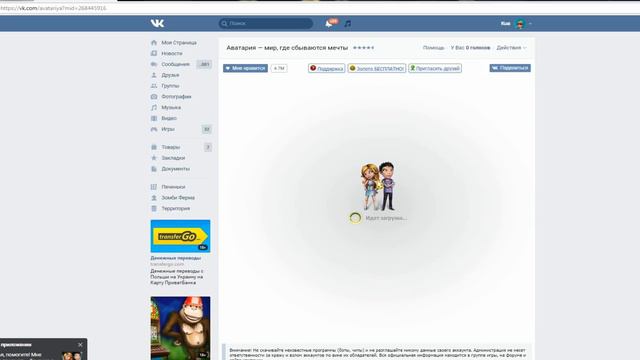The width and height of the screenshot is (640, 360).
Task: Open Фотографии in sidebar
Action: tap(176, 97)
